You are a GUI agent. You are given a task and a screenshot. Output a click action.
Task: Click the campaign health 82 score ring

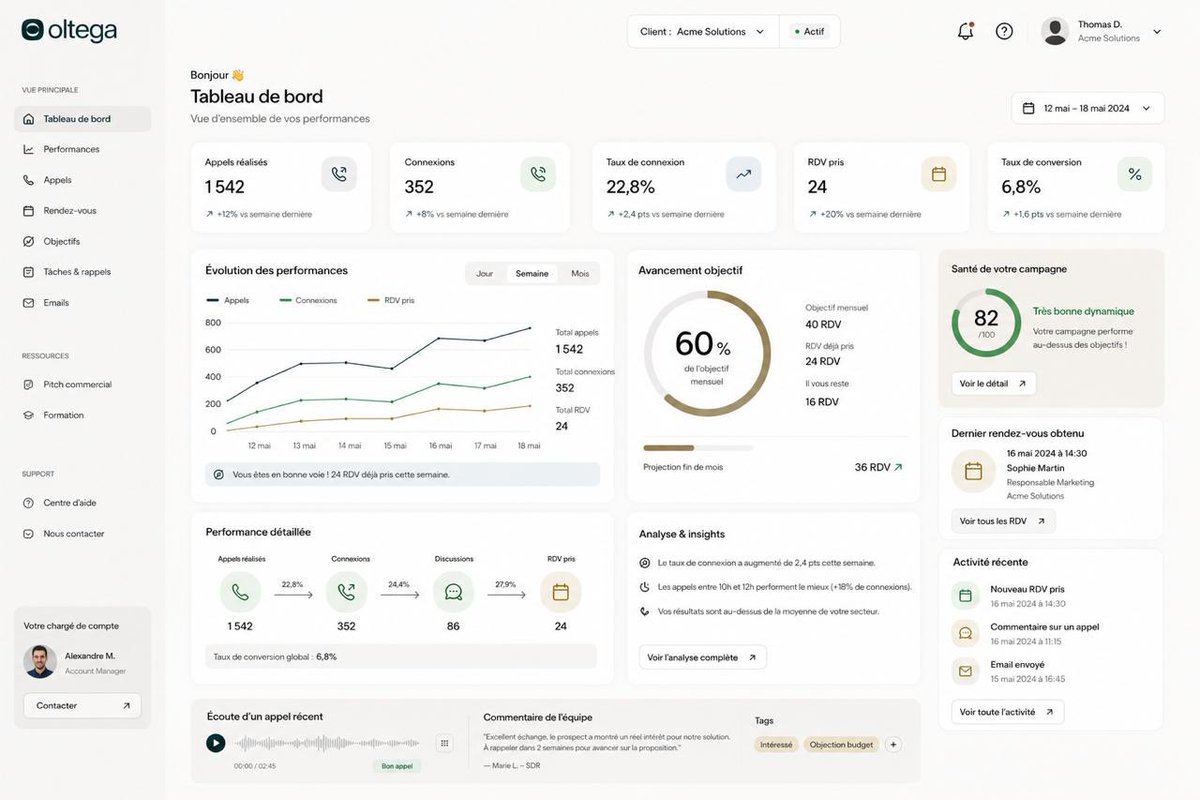pos(986,323)
